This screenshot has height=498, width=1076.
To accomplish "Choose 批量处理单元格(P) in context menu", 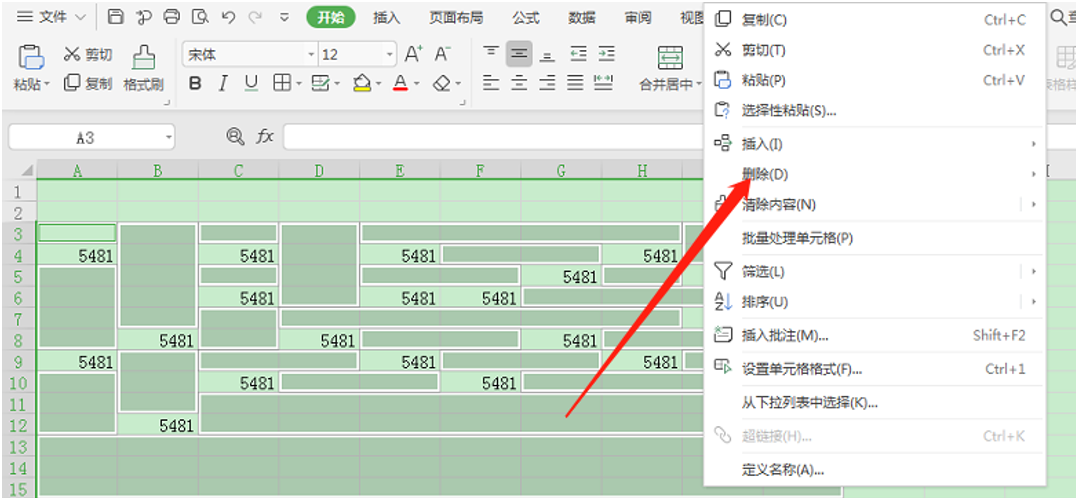I will pyautogui.click(x=875, y=238).
